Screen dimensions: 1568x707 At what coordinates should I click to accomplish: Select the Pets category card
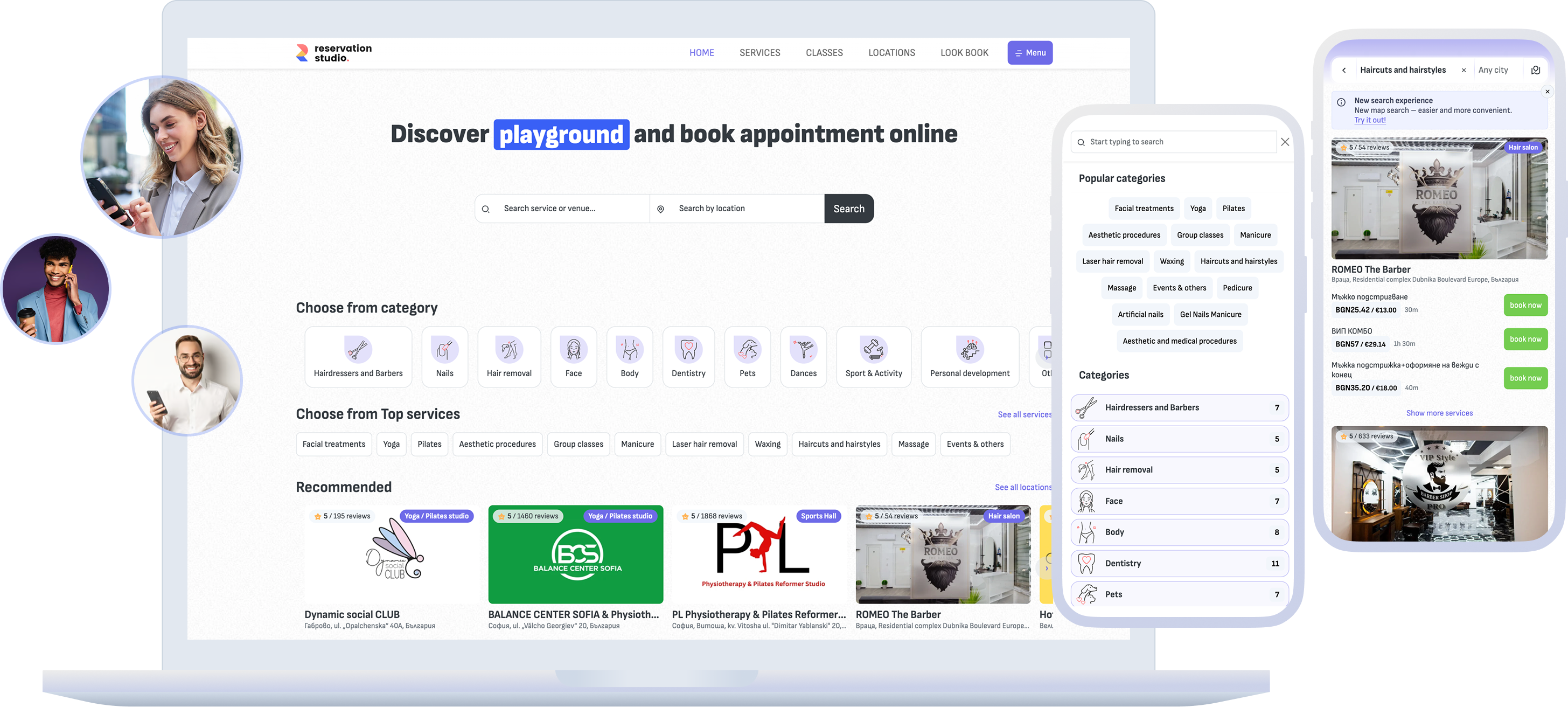[748, 357]
